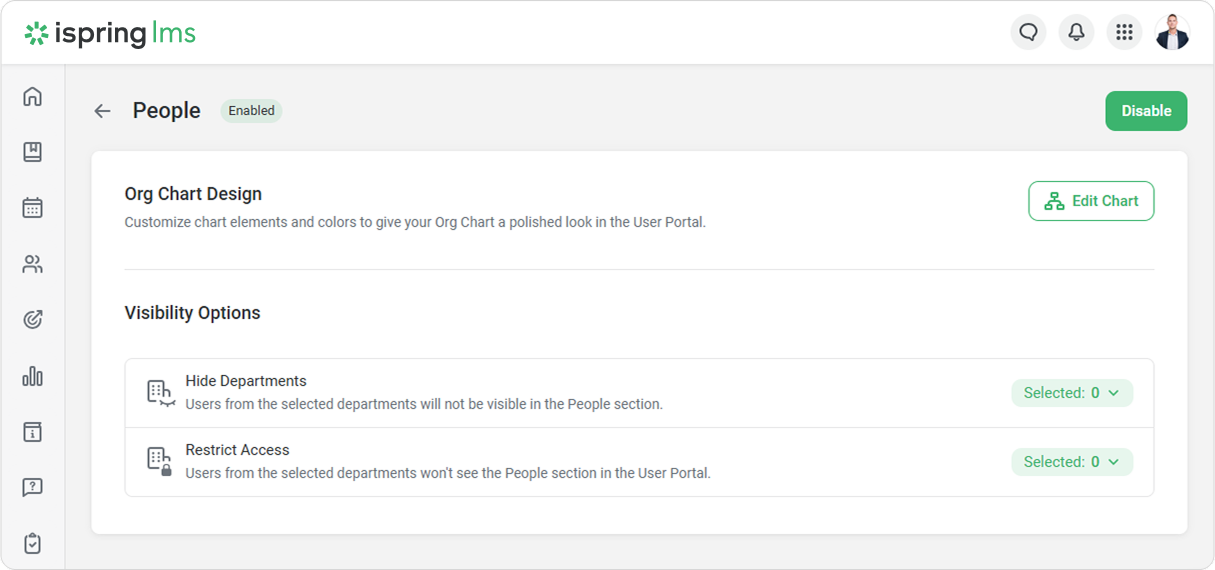Disable the People section

[x=1146, y=111]
